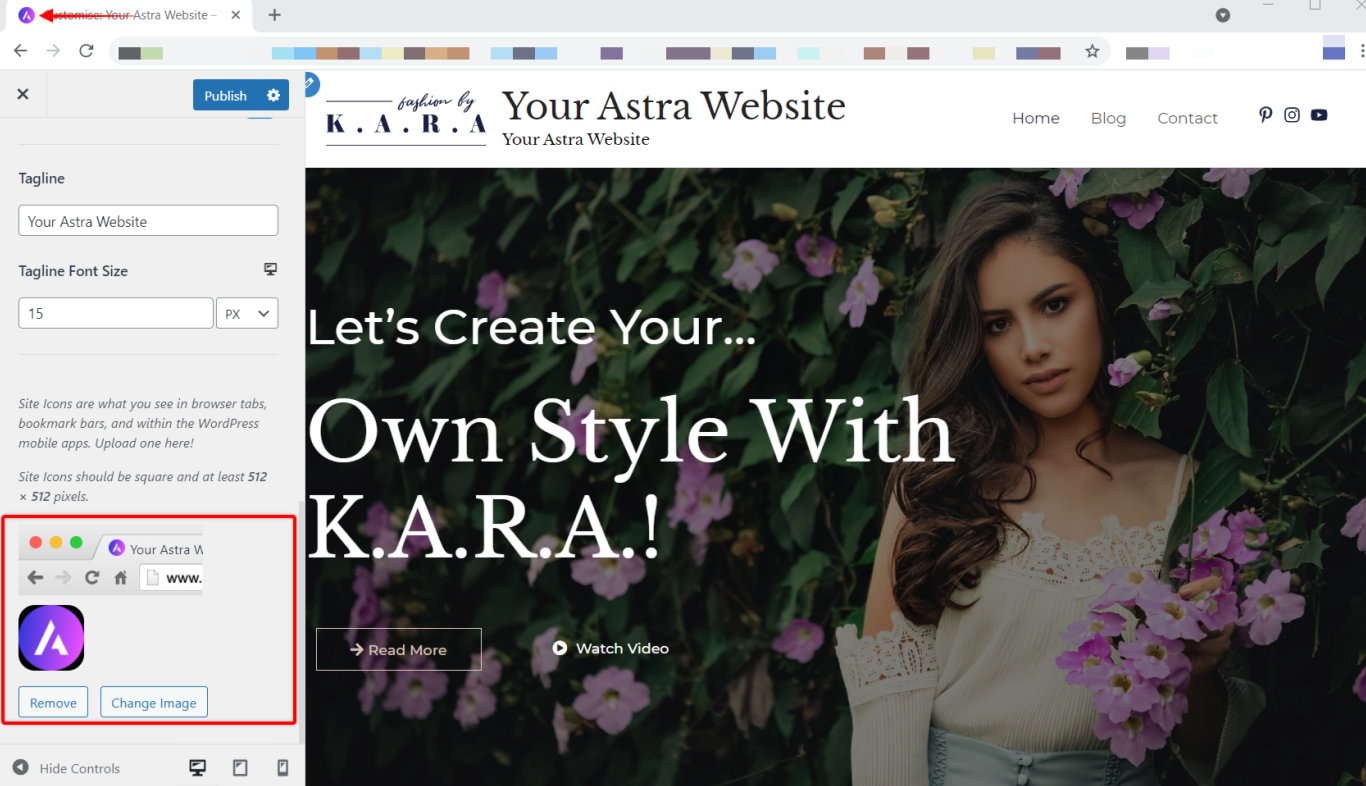The image size is (1366, 786).
Task: Bookmark this page with the star icon
Action: (1092, 51)
